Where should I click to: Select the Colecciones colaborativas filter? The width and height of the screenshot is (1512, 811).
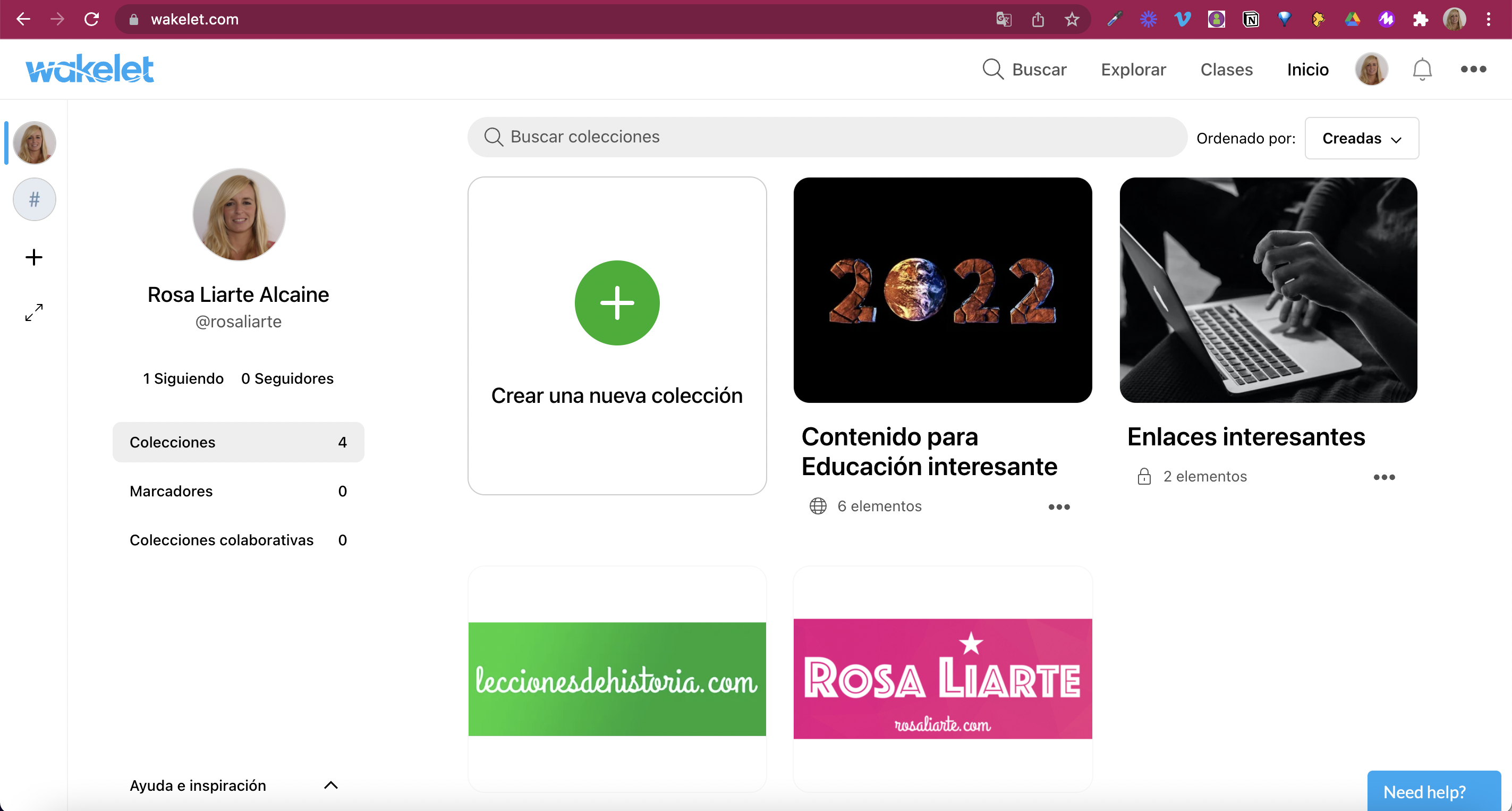click(237, 539)
